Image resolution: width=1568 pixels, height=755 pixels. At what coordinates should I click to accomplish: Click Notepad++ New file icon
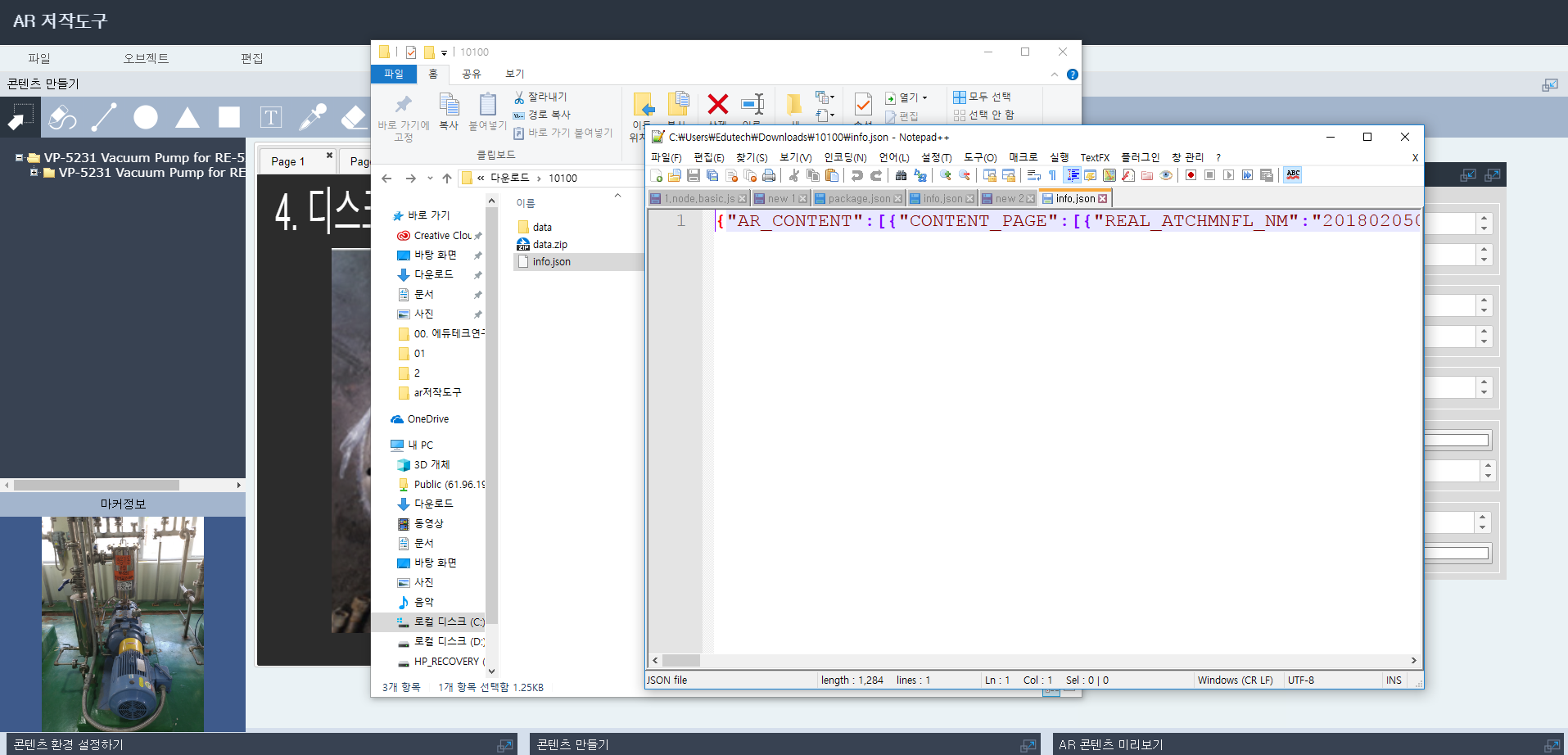point(656,175)
